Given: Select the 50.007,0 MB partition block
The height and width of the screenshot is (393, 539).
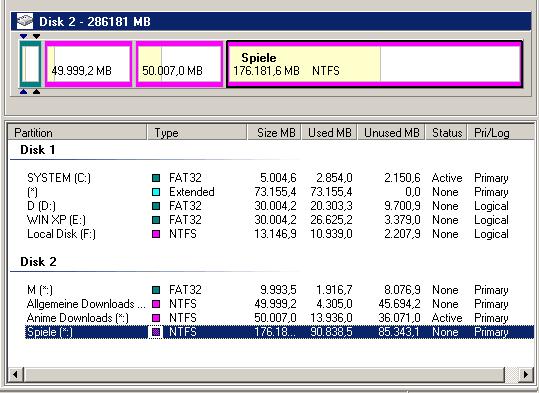Looking at the screenshot, I should click(x=179, y=64).
